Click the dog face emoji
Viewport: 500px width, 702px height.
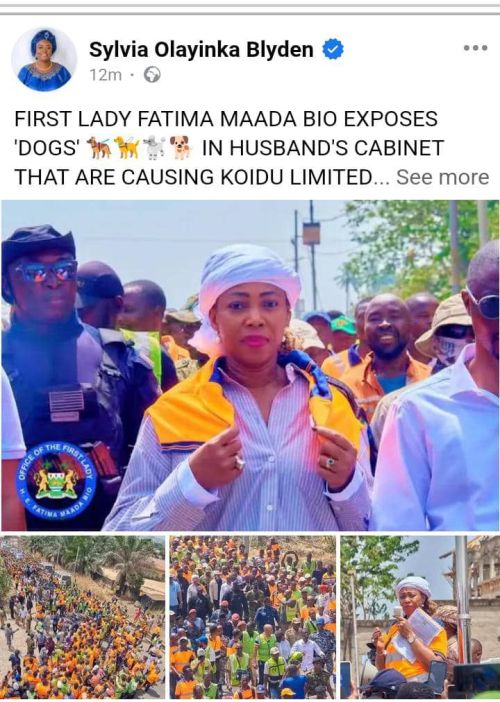coord(181,148)
